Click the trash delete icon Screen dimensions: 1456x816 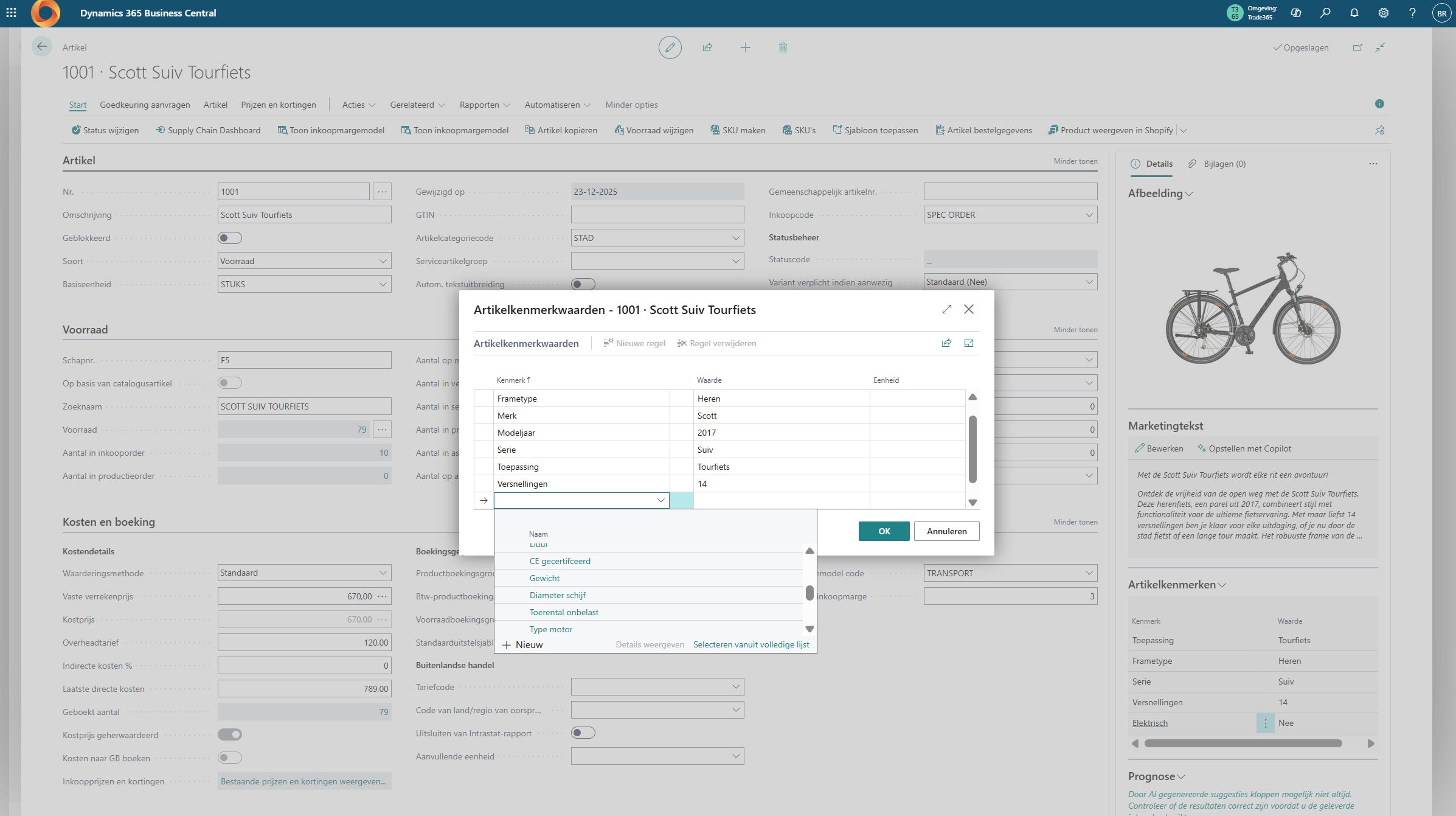pos(783,47)
